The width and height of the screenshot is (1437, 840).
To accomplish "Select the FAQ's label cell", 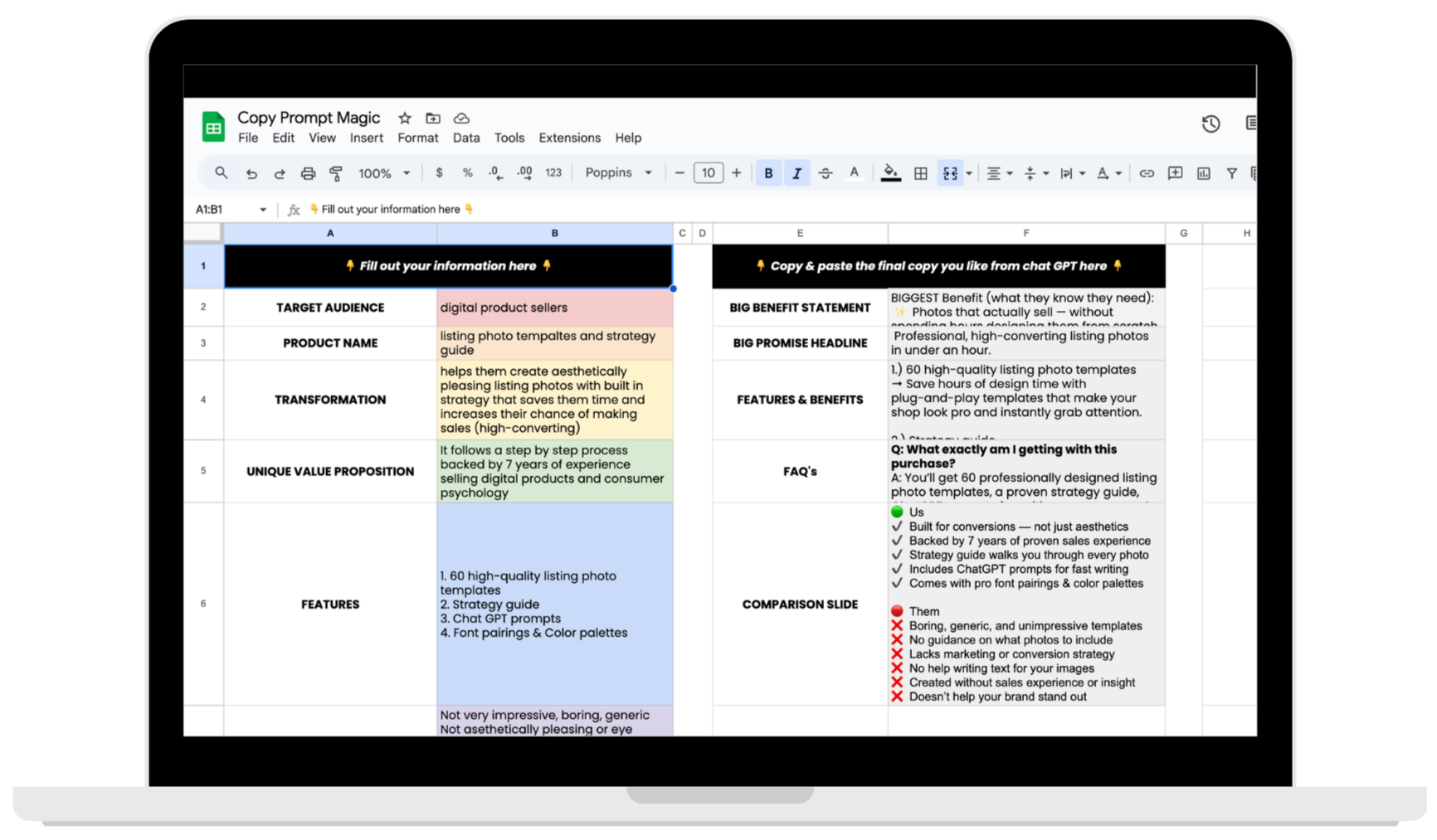I will click(800, 471).
